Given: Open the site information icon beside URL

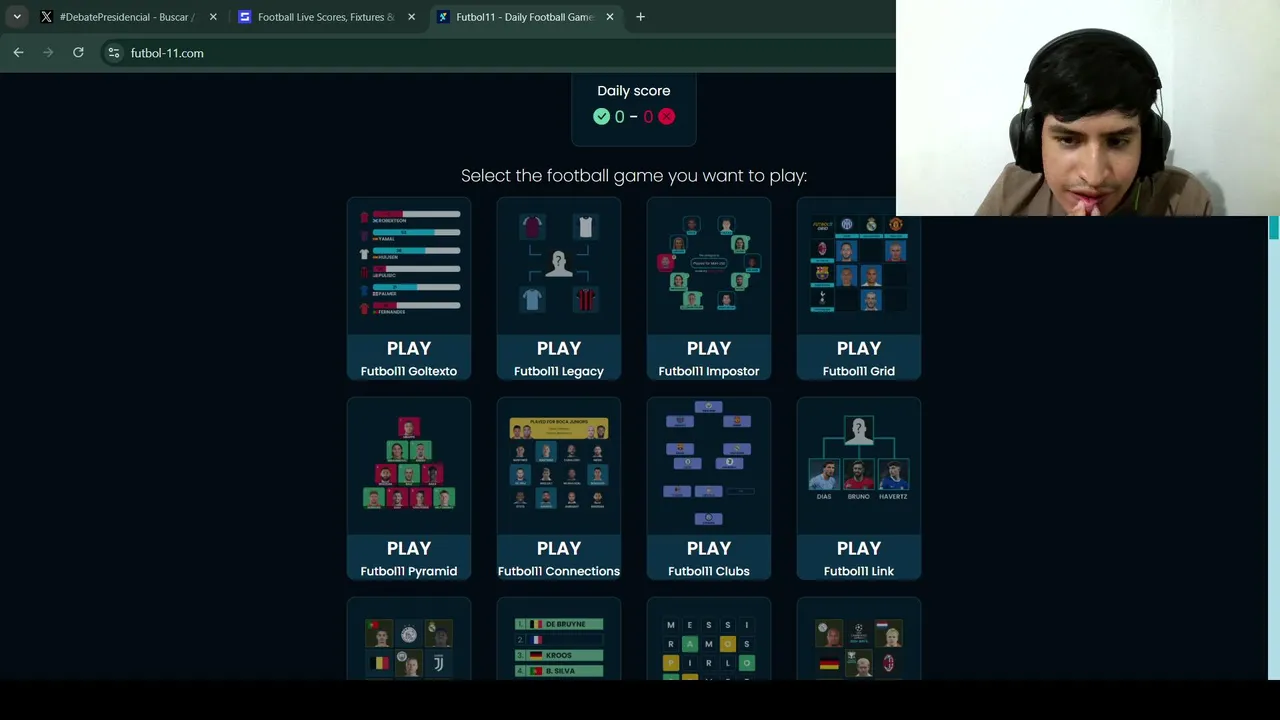Looking at the screenshot, I should (114, 53).
